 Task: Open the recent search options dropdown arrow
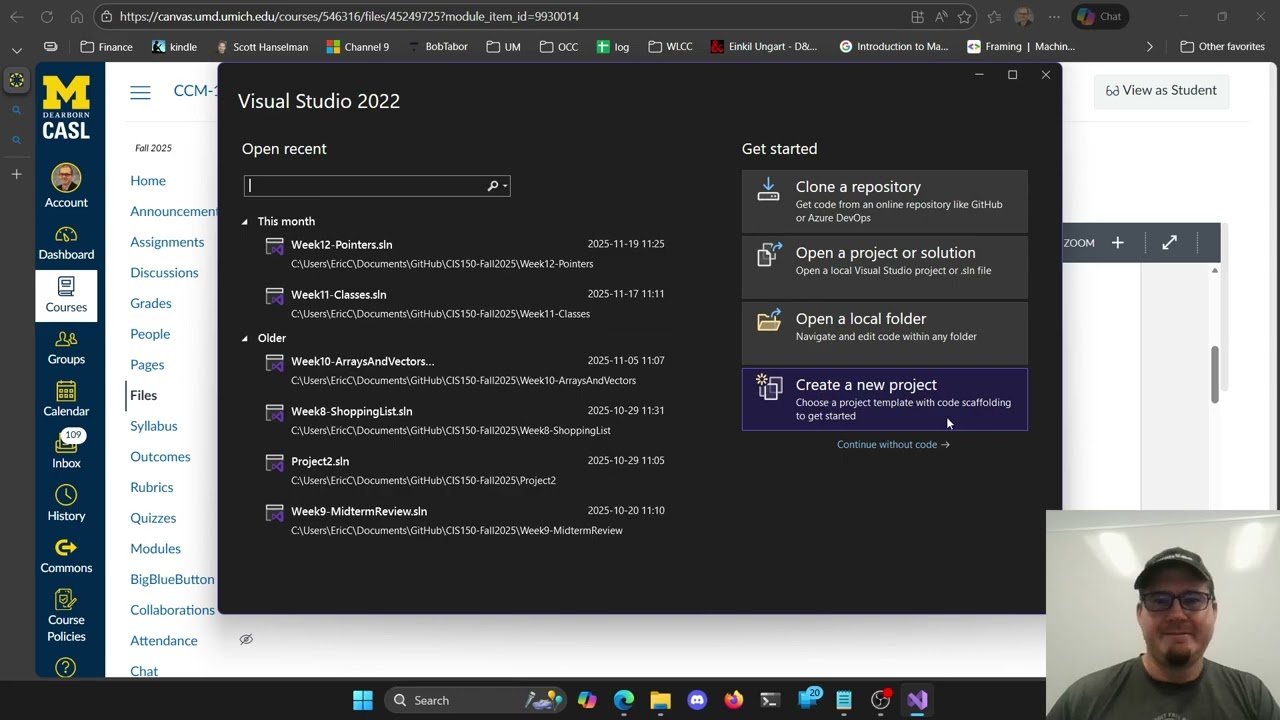505,186
